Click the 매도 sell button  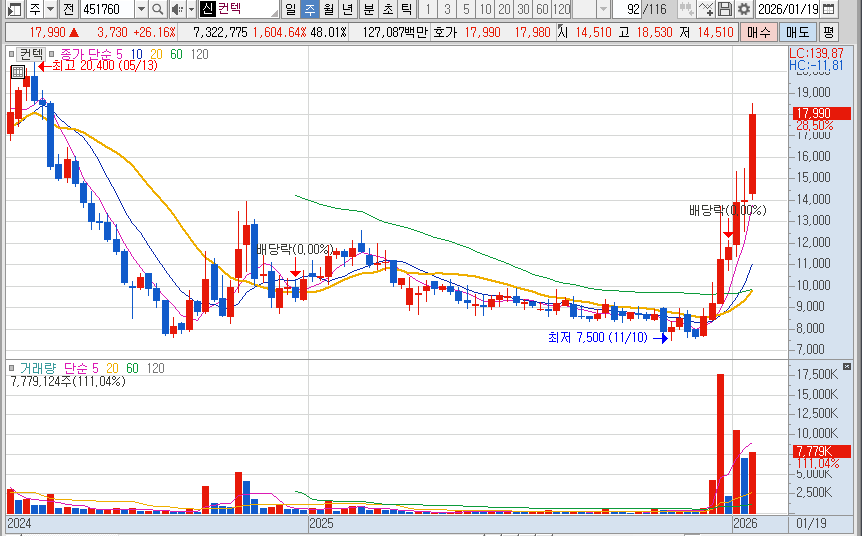click(797, 32)
